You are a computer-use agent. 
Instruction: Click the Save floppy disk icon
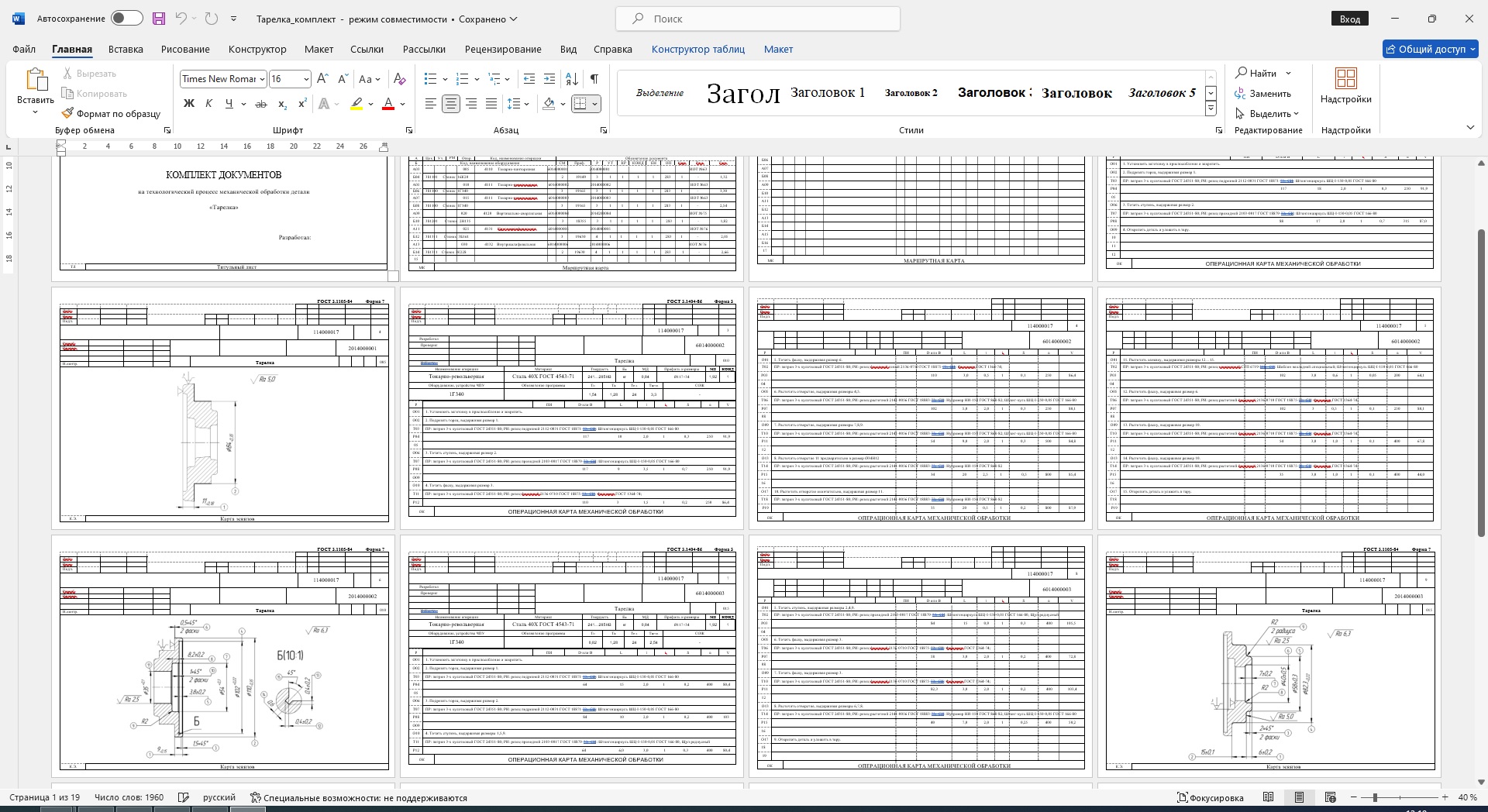159,19
